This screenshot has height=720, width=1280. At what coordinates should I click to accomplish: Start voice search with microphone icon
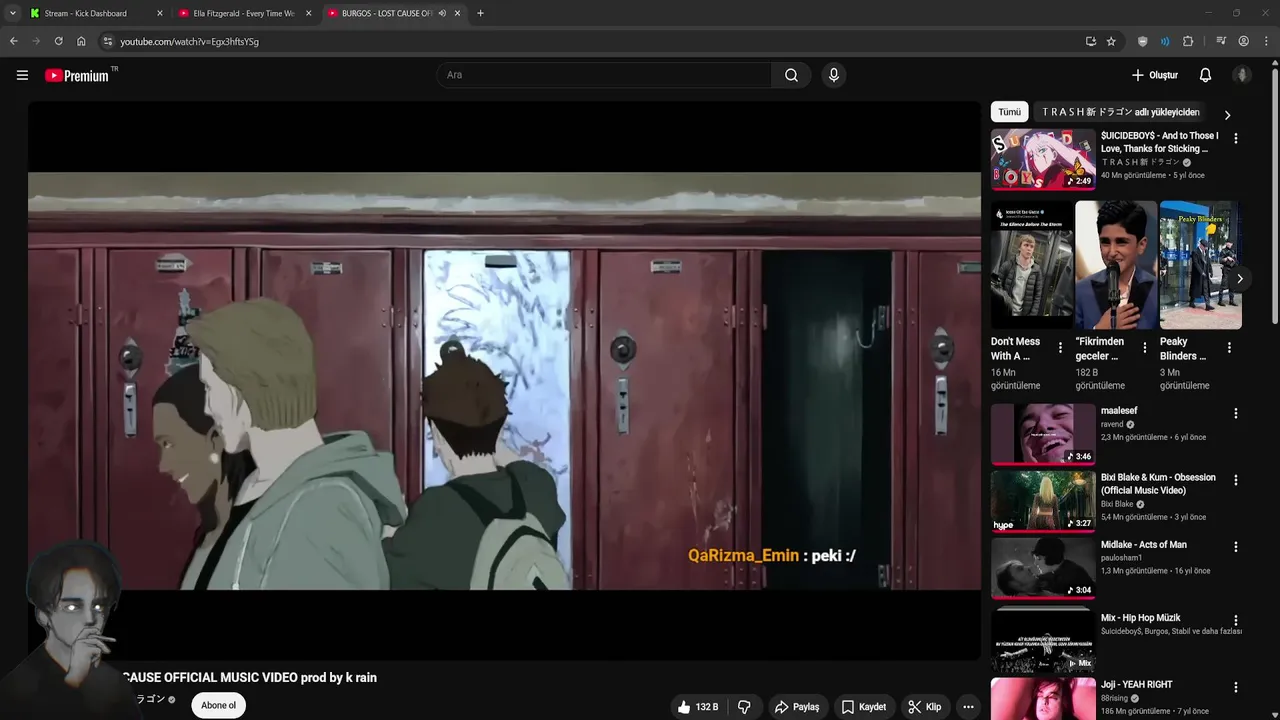pos(834,75)
